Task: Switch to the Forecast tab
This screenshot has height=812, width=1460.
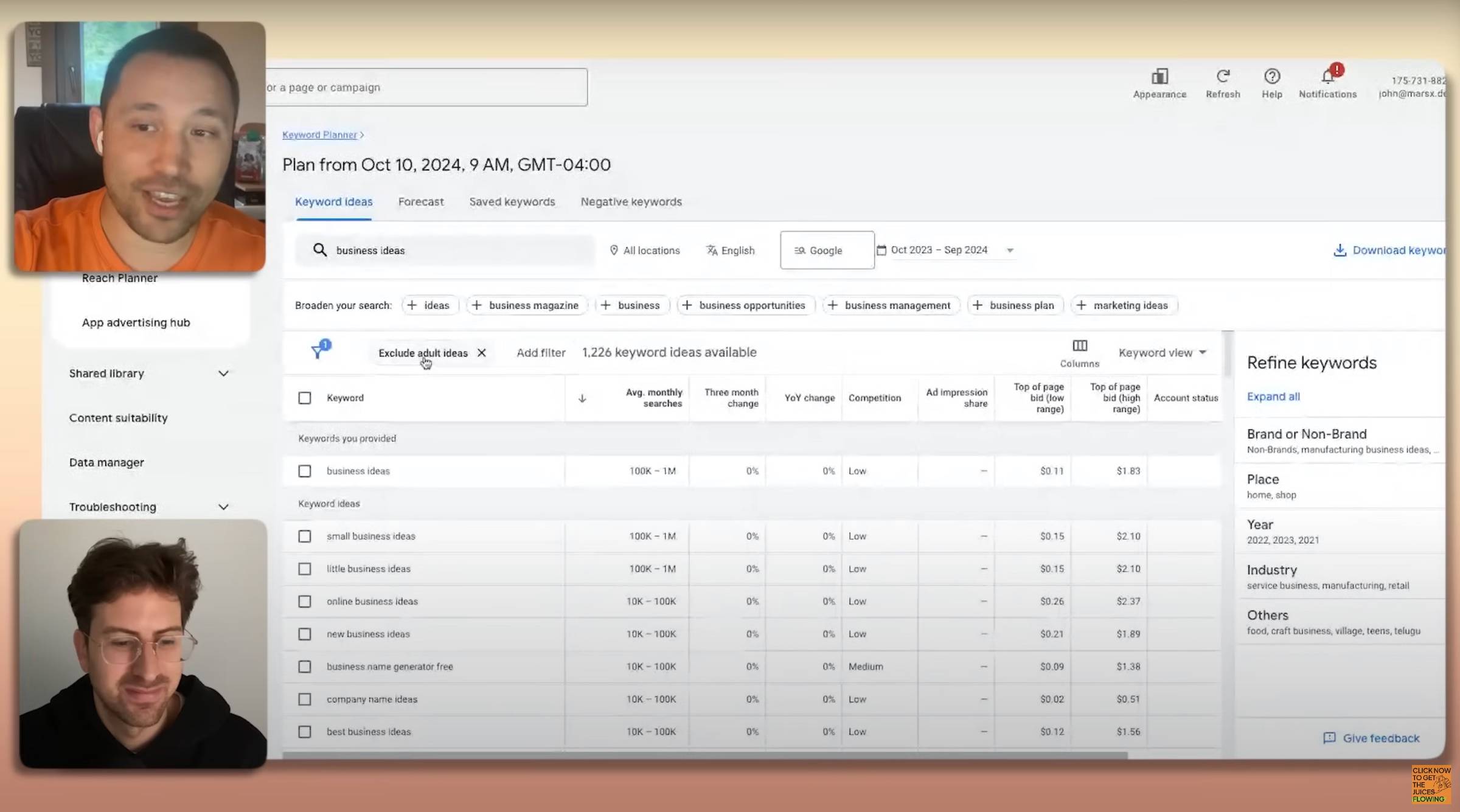Action: click(x=420, y=202)
